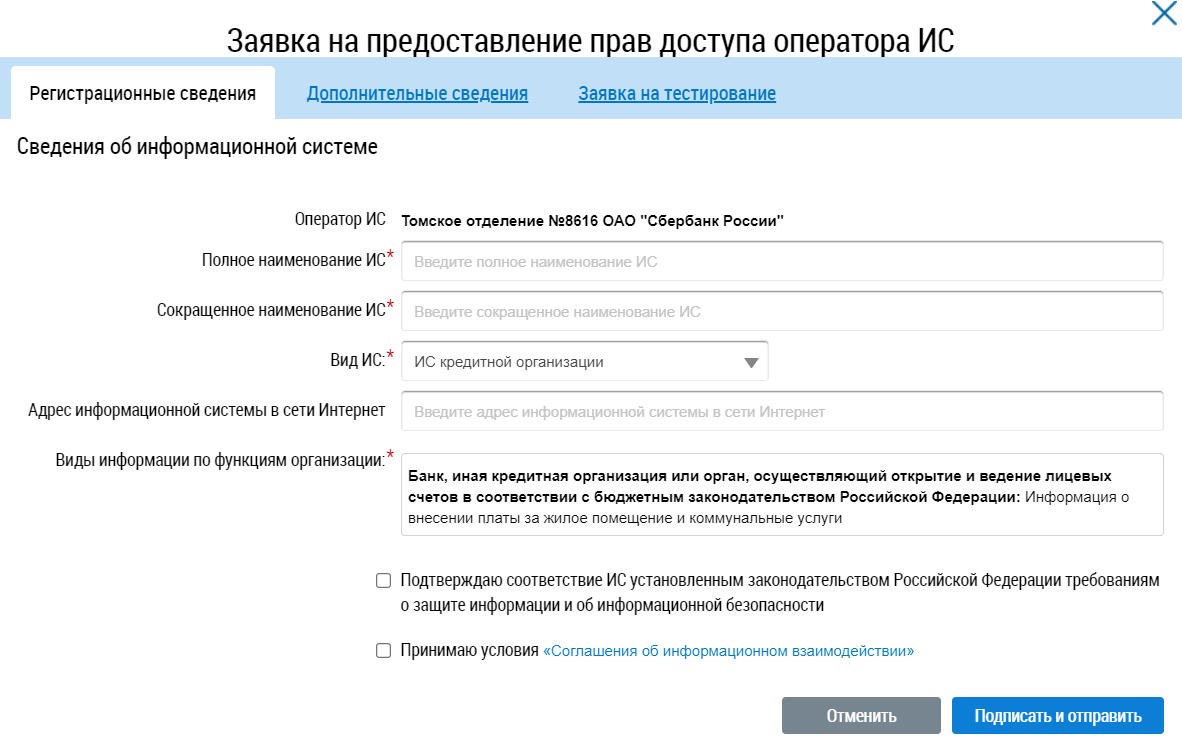
Task: Click the Полное наименование ИС field label
Action: pos(293,260)
